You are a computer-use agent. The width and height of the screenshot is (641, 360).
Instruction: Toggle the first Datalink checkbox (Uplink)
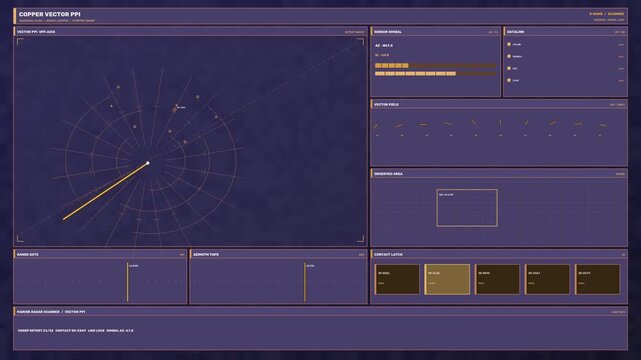[x=509, y=44]
